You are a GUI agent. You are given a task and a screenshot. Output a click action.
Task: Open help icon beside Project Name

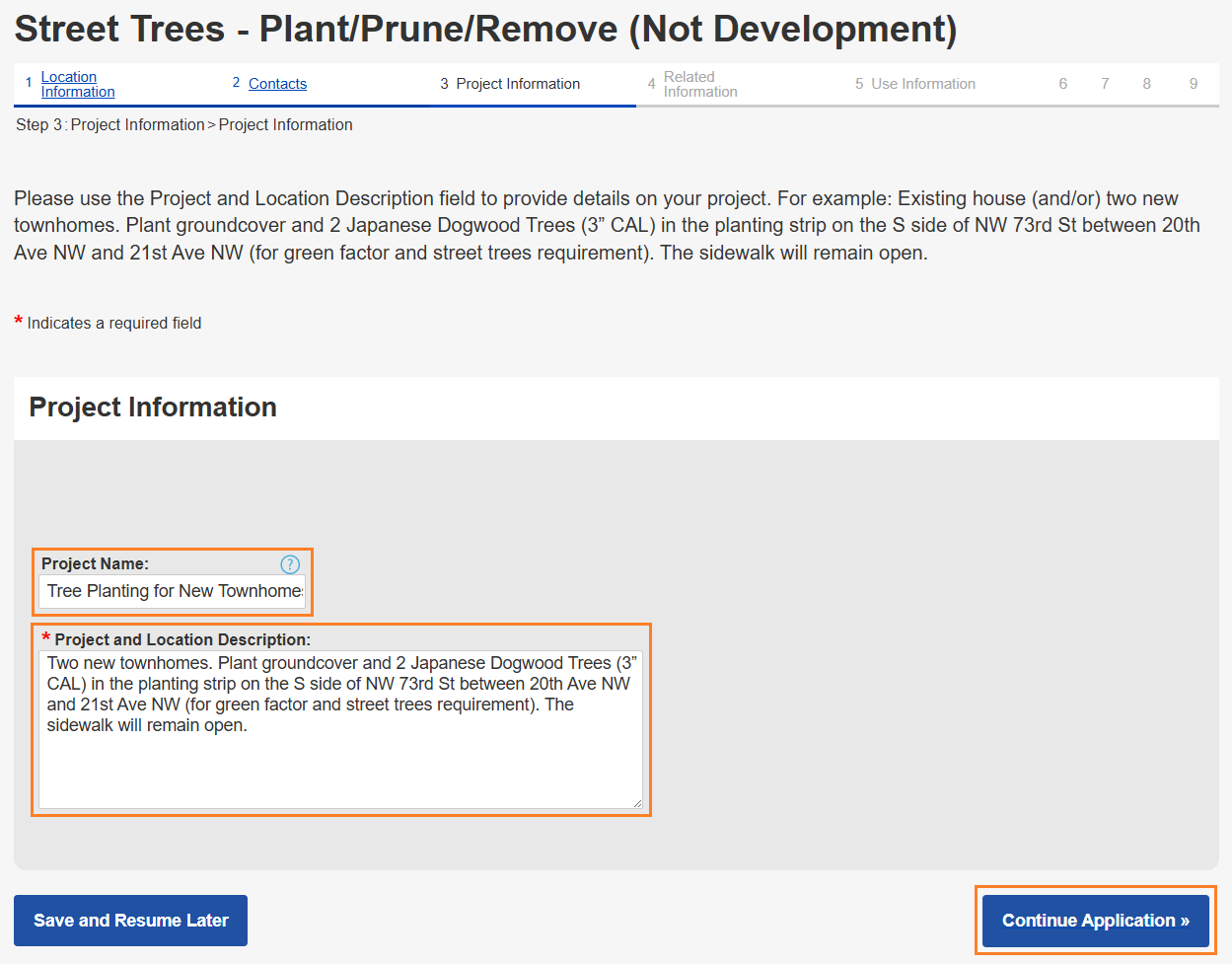289,564
